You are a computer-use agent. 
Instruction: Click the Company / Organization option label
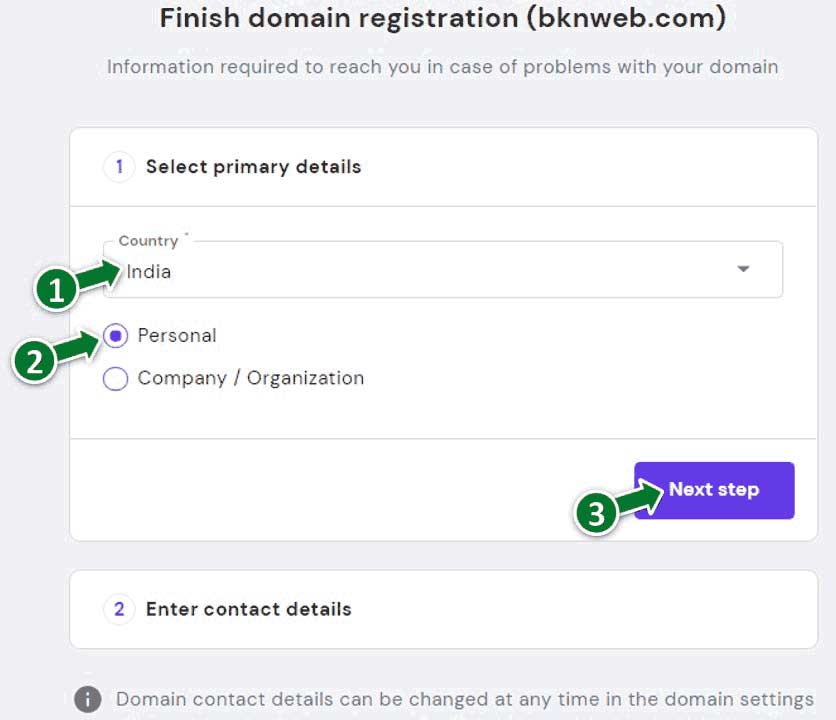tap(251, 379)
